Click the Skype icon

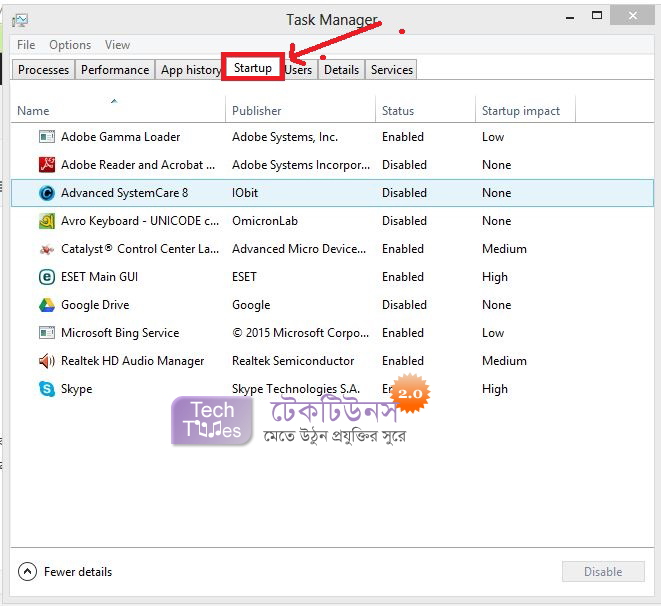[x=47, y=389]
